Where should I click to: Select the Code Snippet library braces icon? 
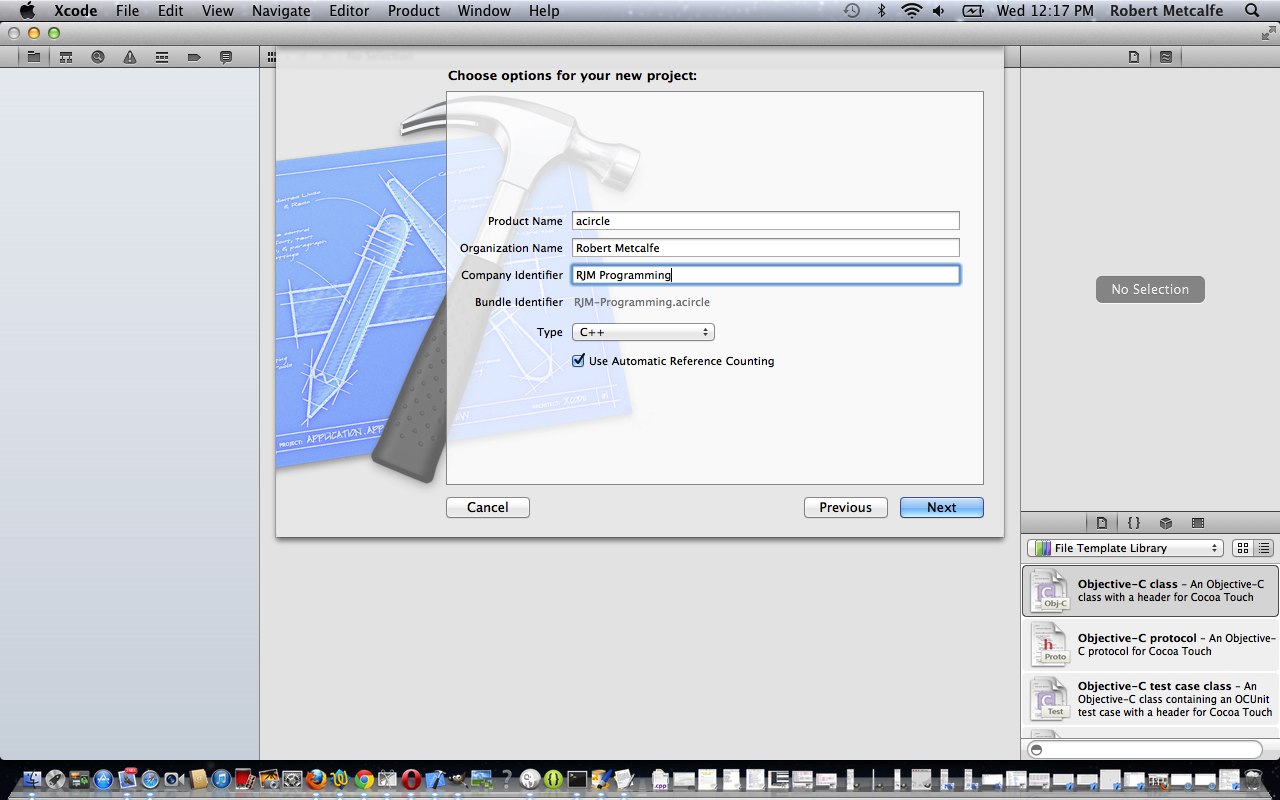point(1134,523)
